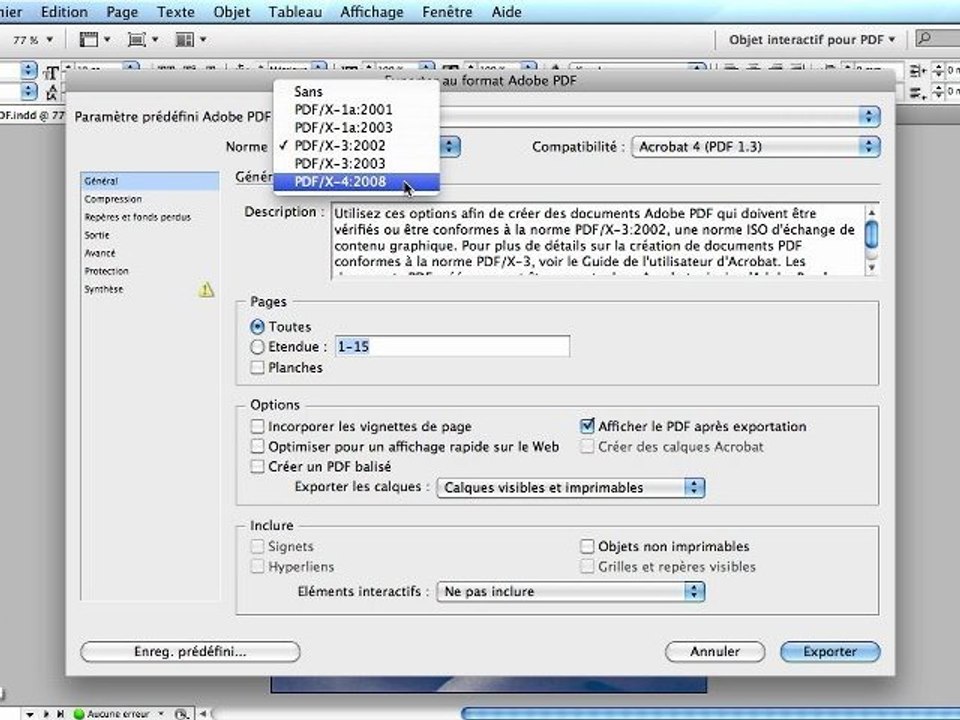Click the Description scrollbar thumb
The image size is (960, 720).
pyautogui.click(x=872, y=234)
